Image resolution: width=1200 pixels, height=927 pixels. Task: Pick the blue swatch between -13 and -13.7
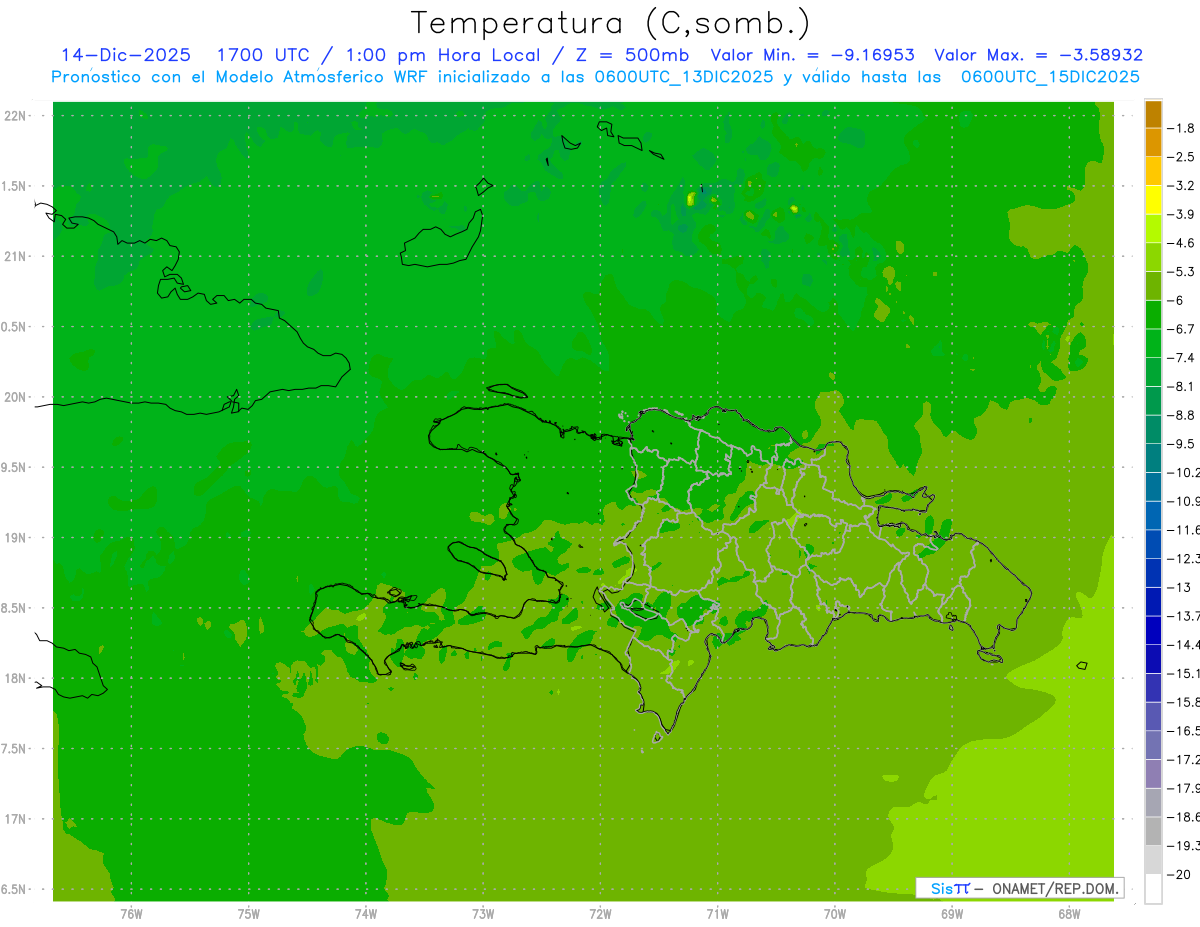pos(1153,602)
